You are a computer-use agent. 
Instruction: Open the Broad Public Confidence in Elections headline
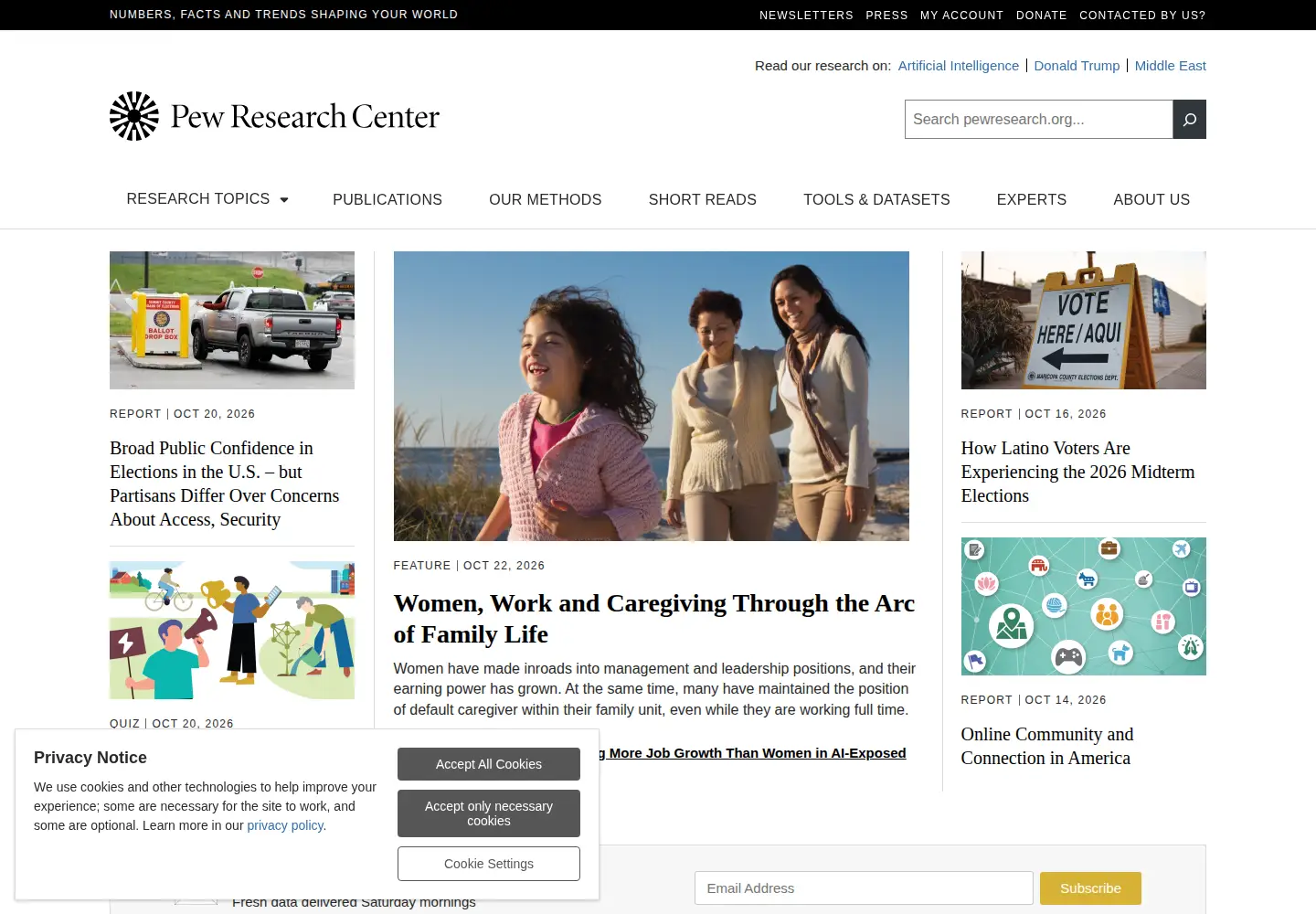[225, 484]
